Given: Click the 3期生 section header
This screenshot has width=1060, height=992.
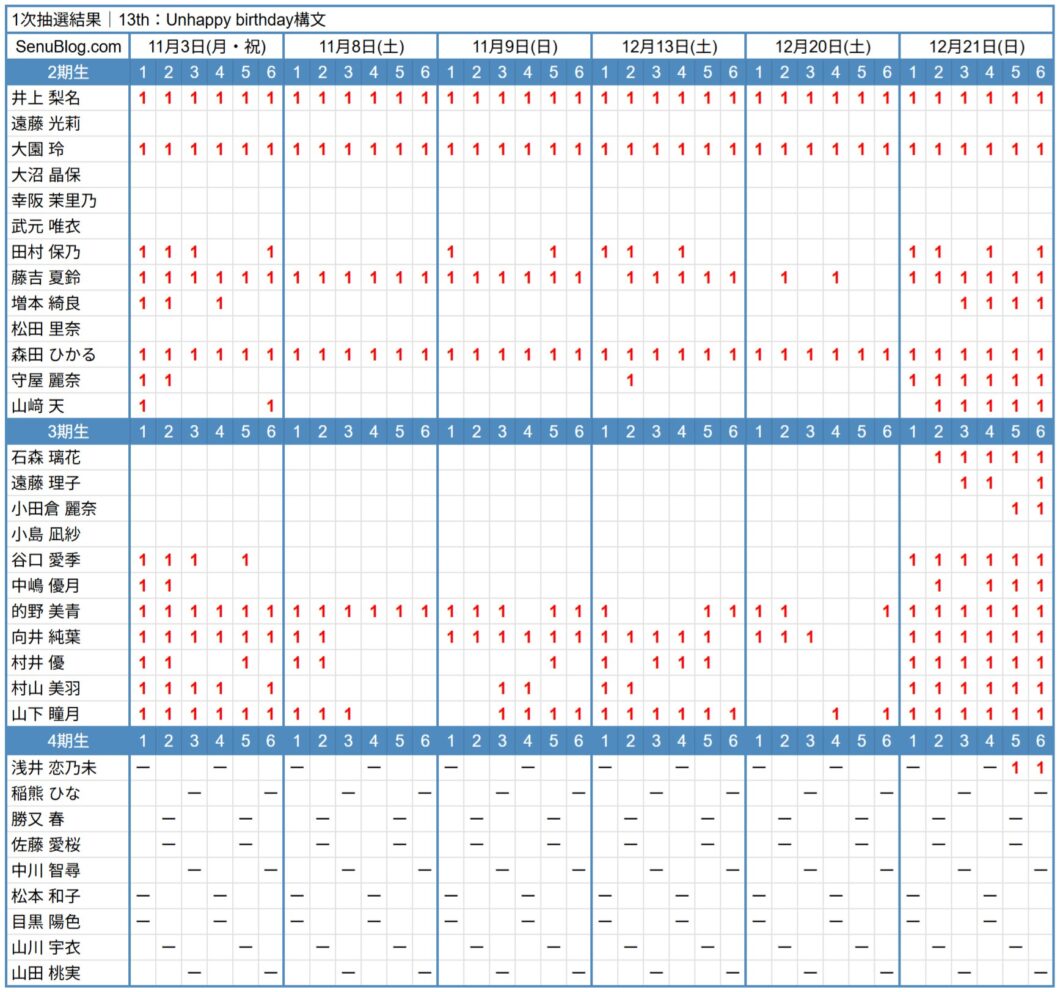Looking at the screenshot, I should [68, 432].
